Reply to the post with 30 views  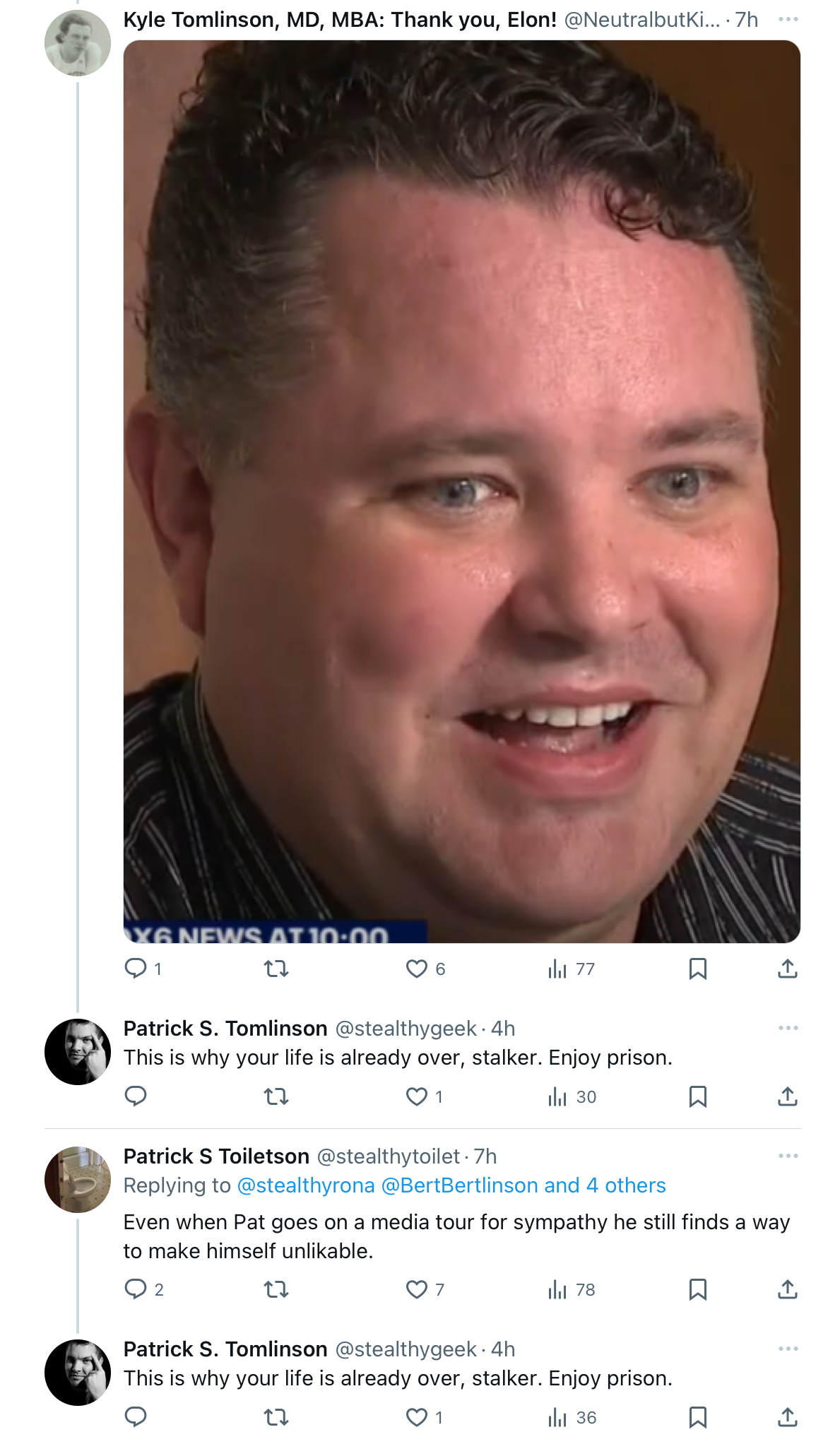tap(136, 1096)
